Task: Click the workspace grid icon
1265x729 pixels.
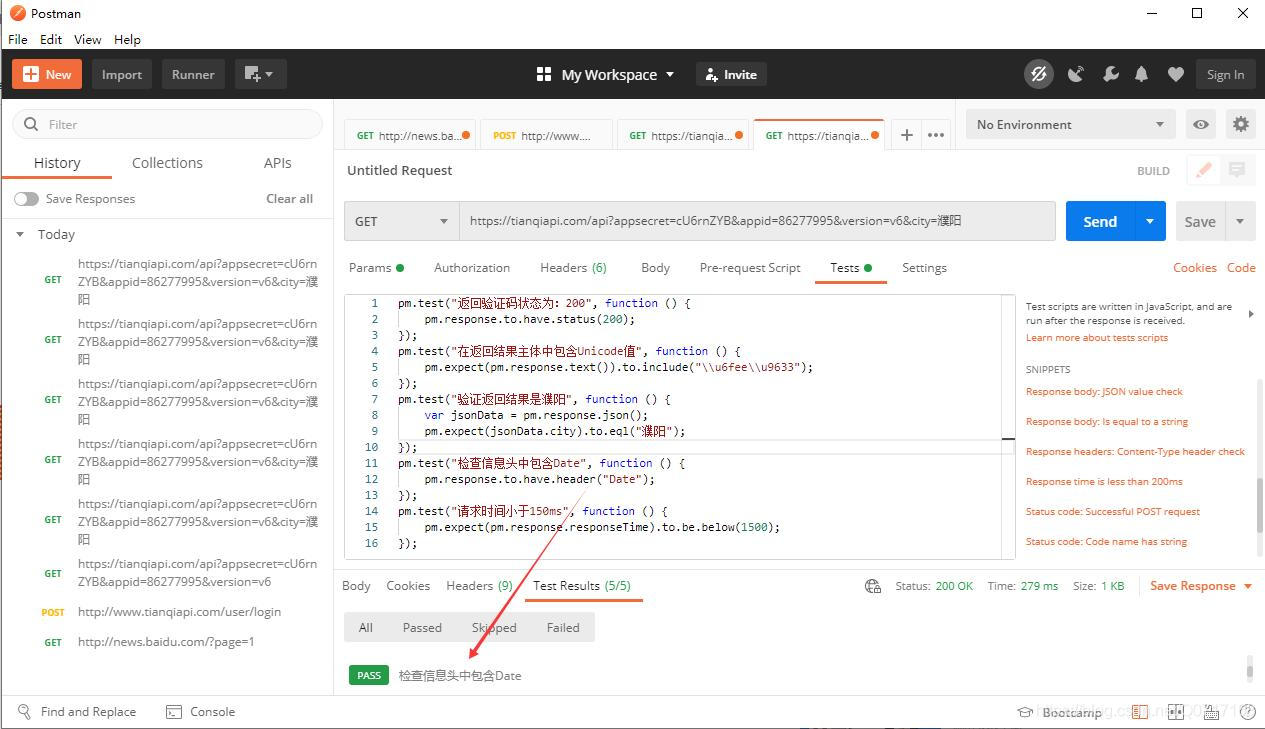Action: [544, 74]
